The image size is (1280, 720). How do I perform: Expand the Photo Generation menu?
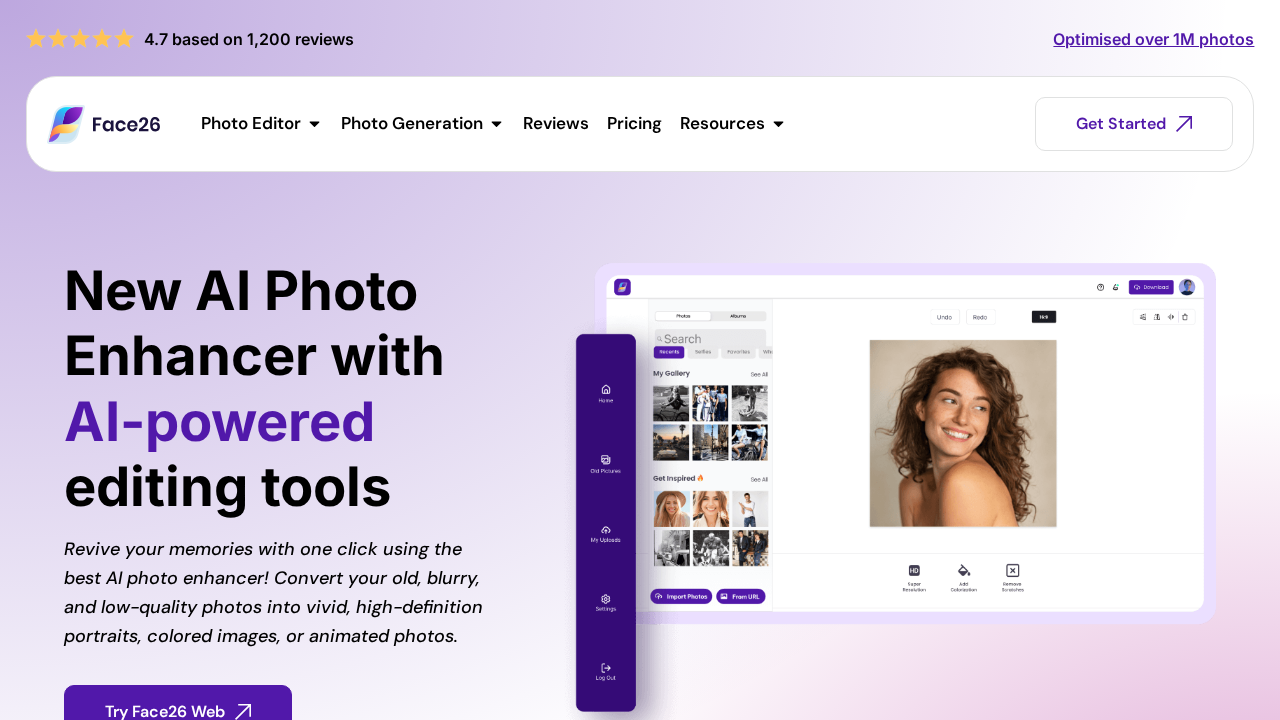pos(420,123)
